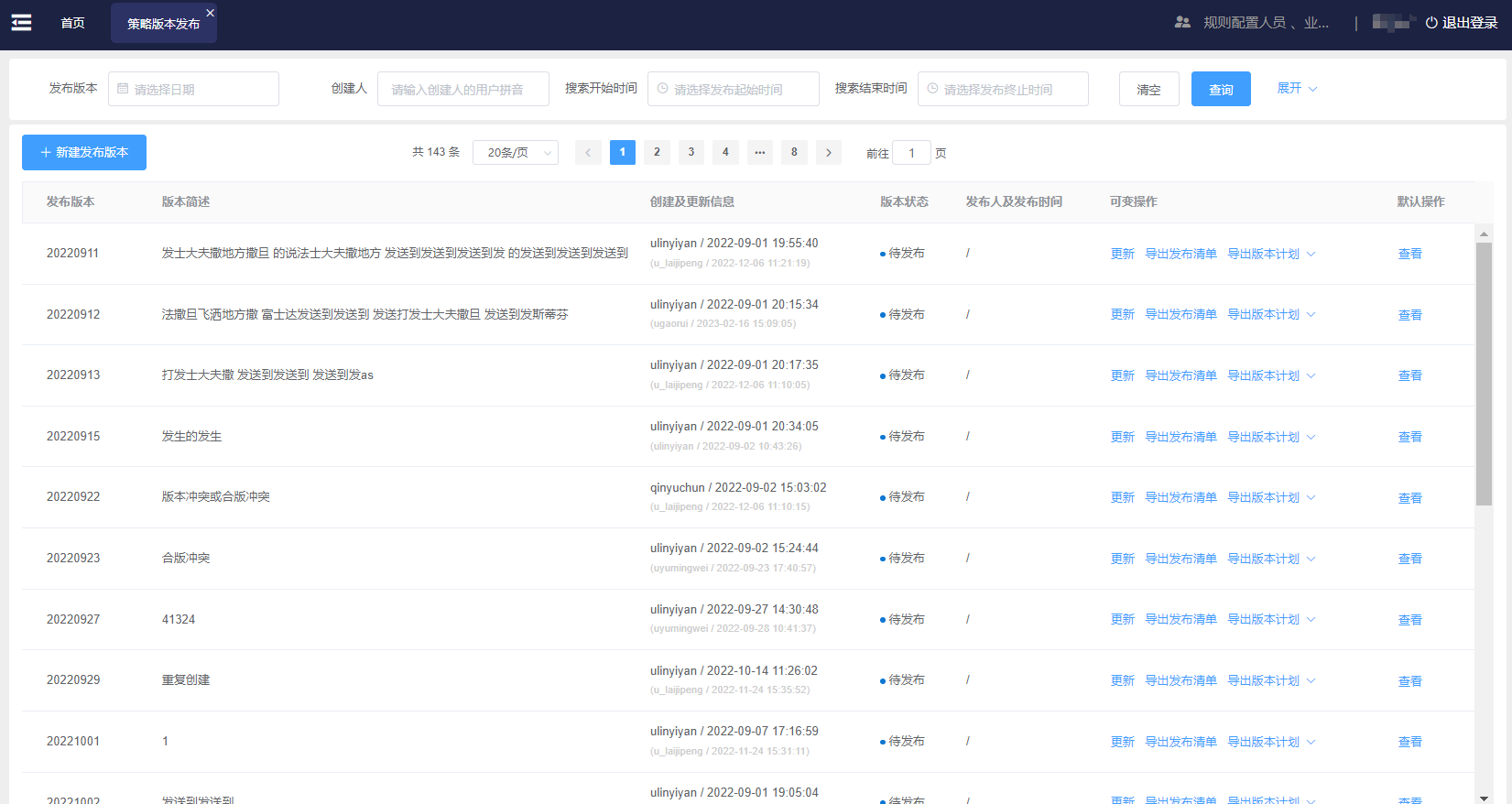Open 搜索开始时间 picker field
The width and height of the screenshot is (1512, 804).
point(733,89)
